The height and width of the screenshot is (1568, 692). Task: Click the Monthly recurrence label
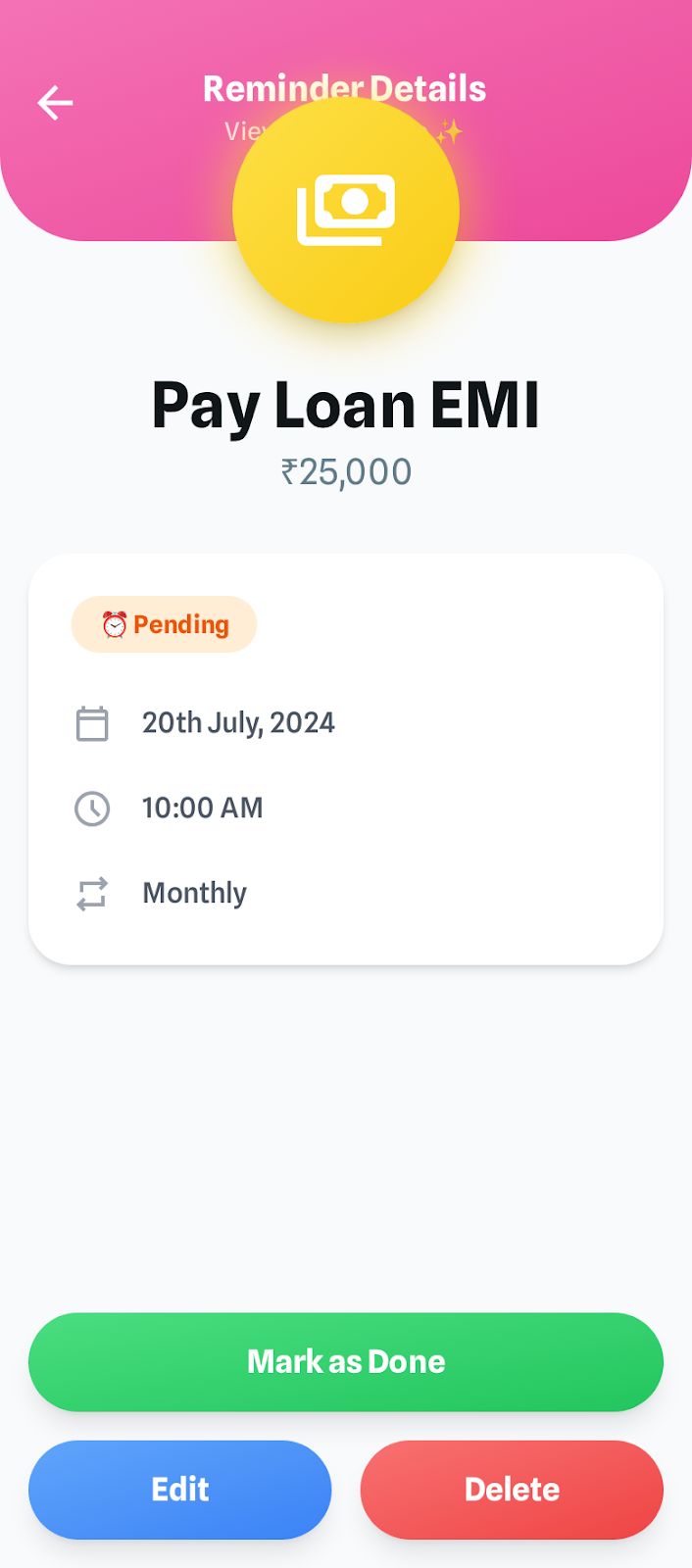click(x=195, y=894)
